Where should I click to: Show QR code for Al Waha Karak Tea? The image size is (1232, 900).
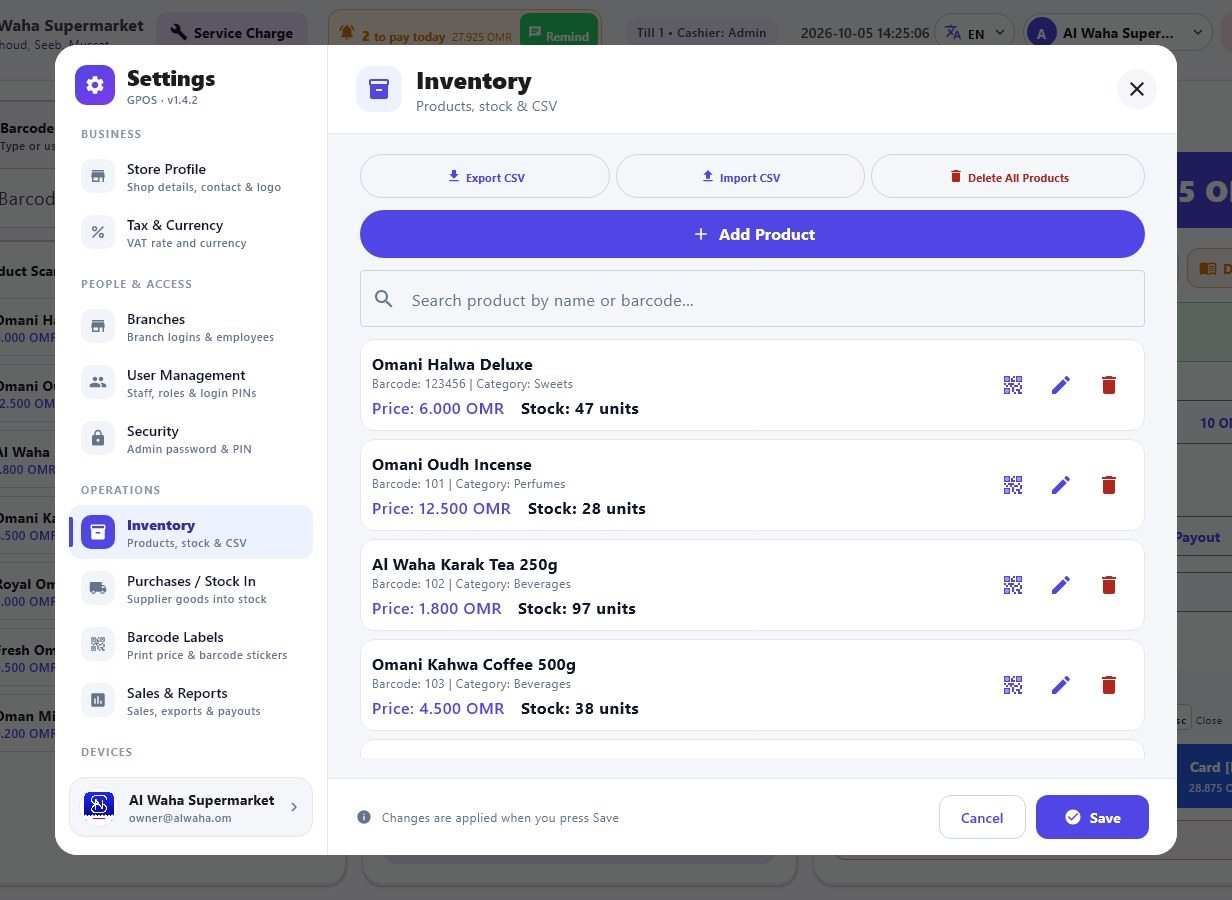1013,585
